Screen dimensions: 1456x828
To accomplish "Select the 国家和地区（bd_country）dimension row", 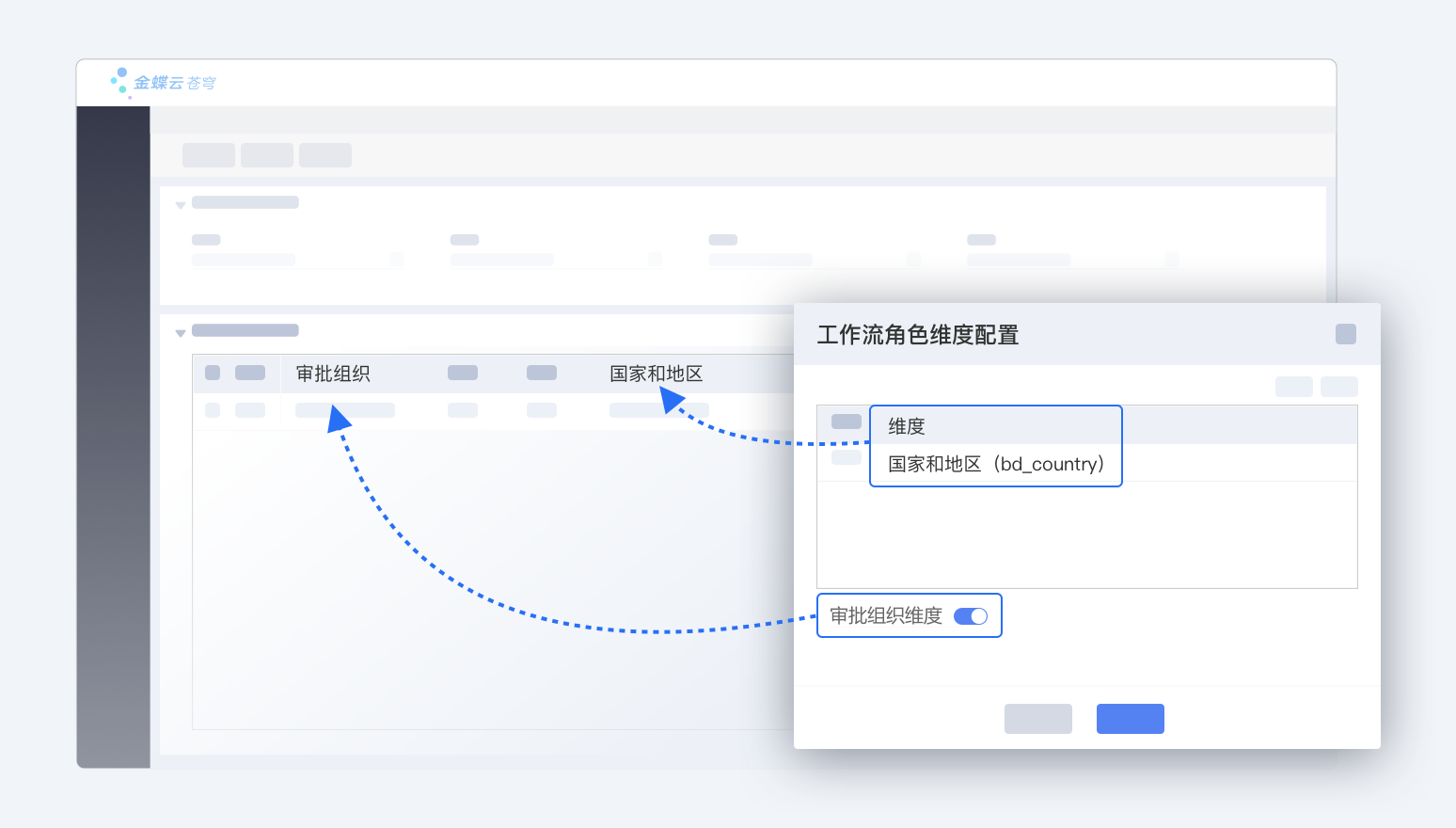I will click(995, 464).
